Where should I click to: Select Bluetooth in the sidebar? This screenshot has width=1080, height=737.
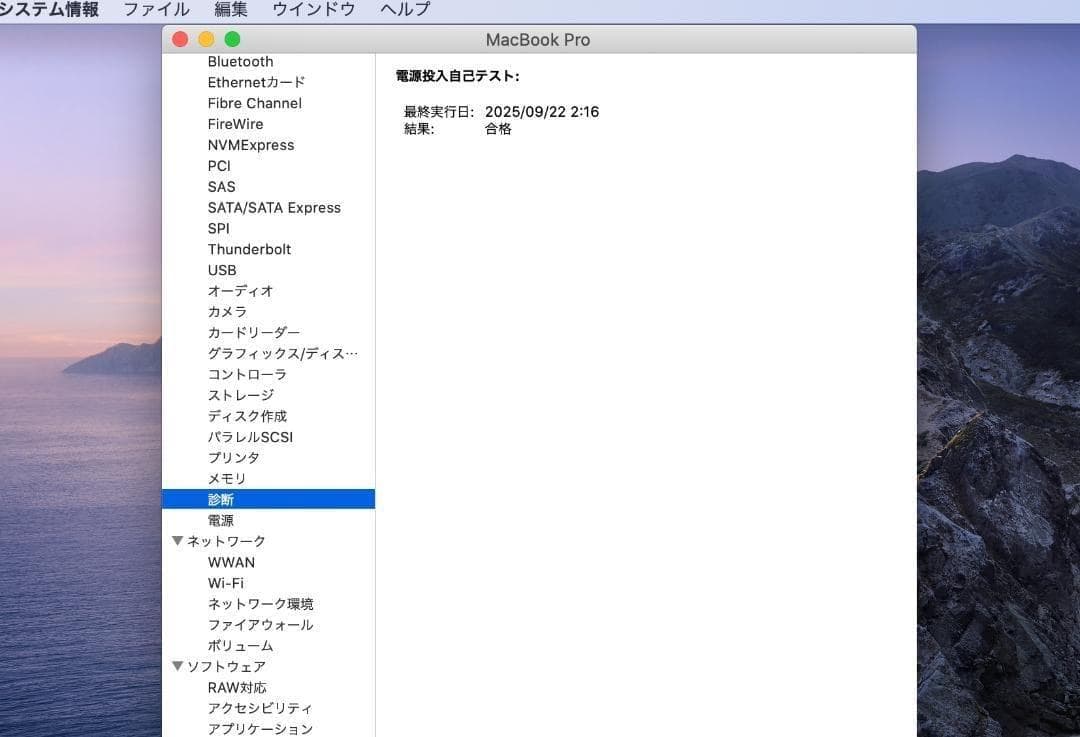tap(240, 61)
